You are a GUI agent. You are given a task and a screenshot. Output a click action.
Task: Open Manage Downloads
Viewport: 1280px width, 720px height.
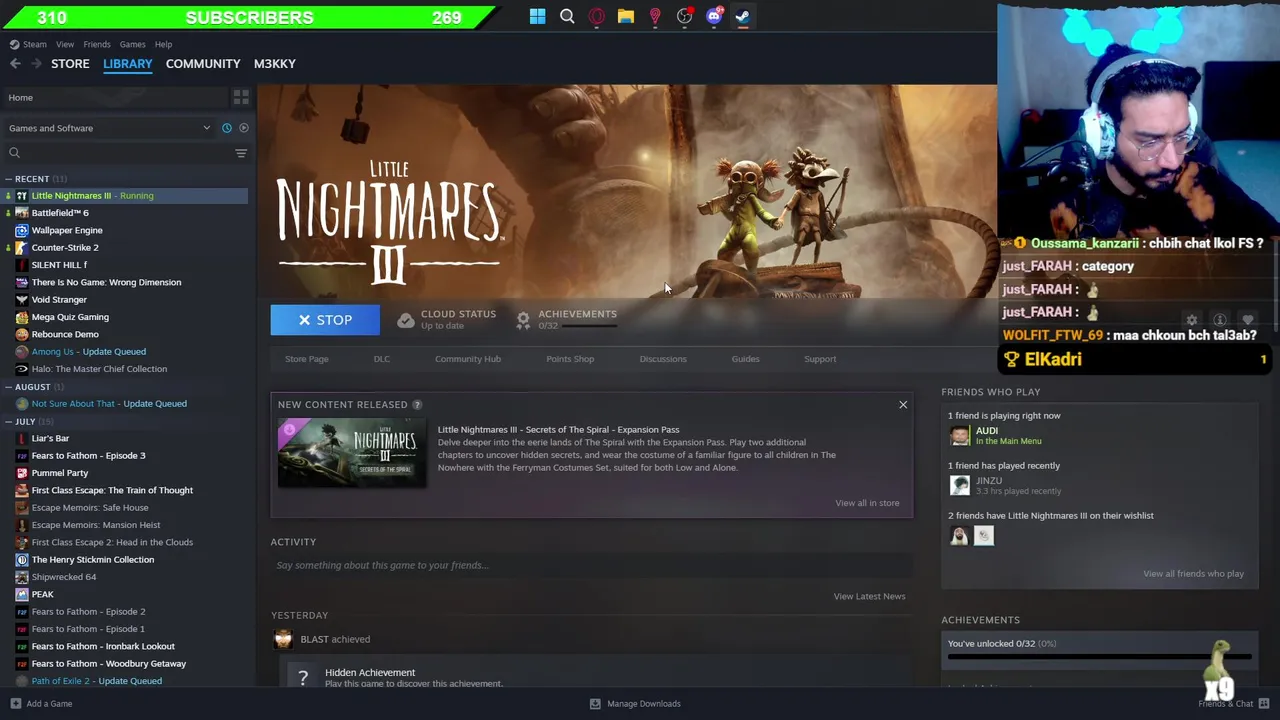635,704
